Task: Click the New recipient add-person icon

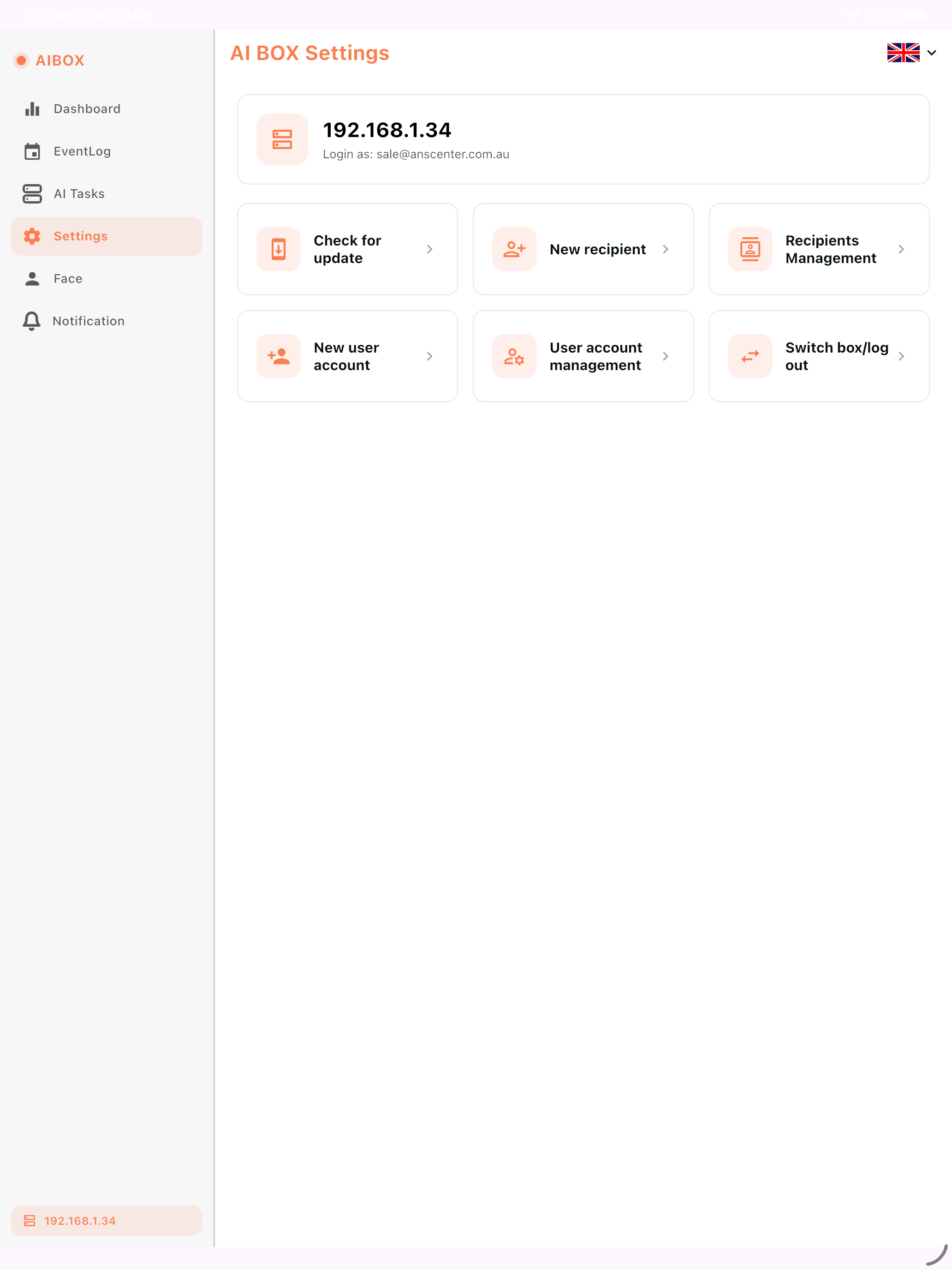Action: [x=514, y=249]
